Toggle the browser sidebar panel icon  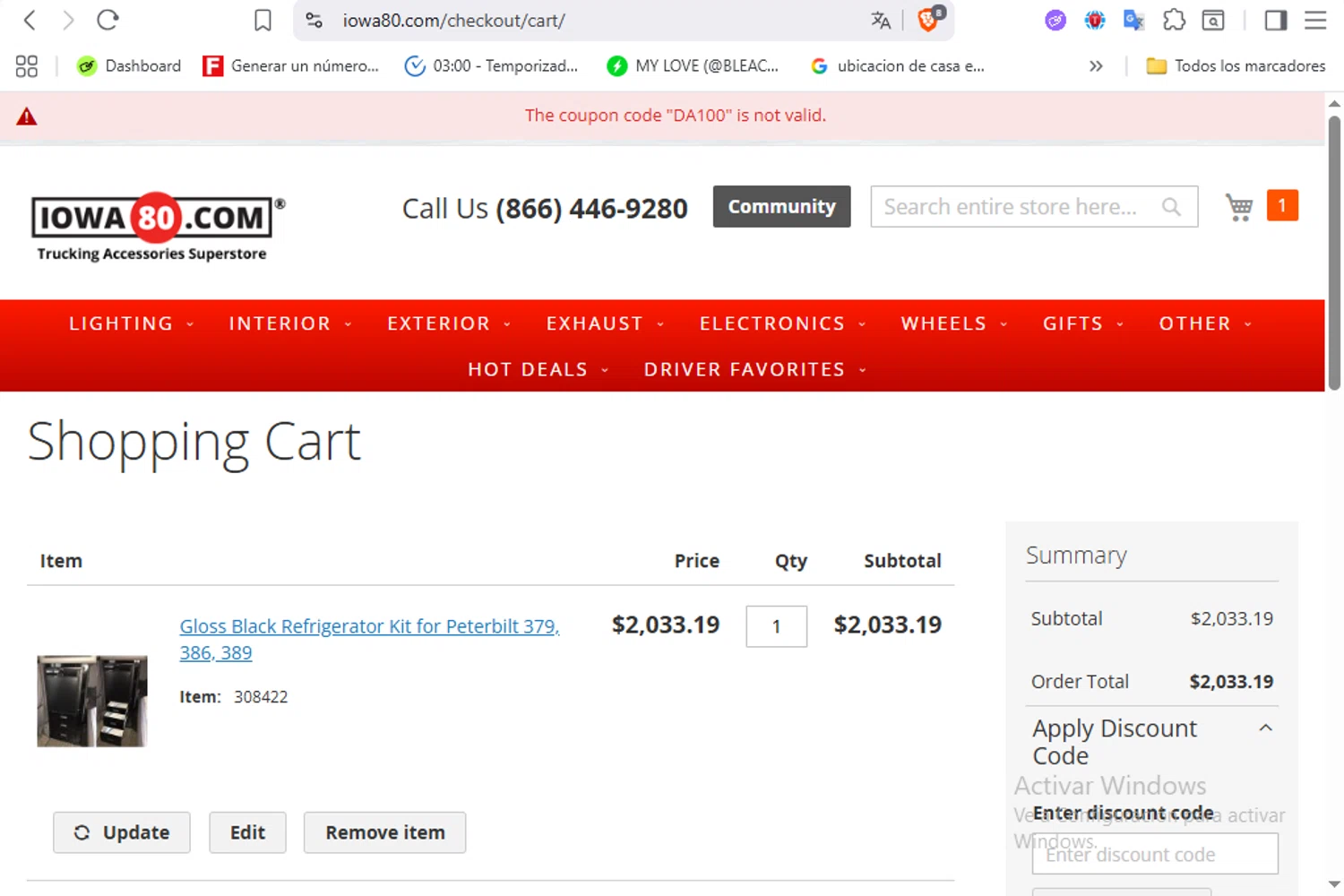[x=1276, y=20]
